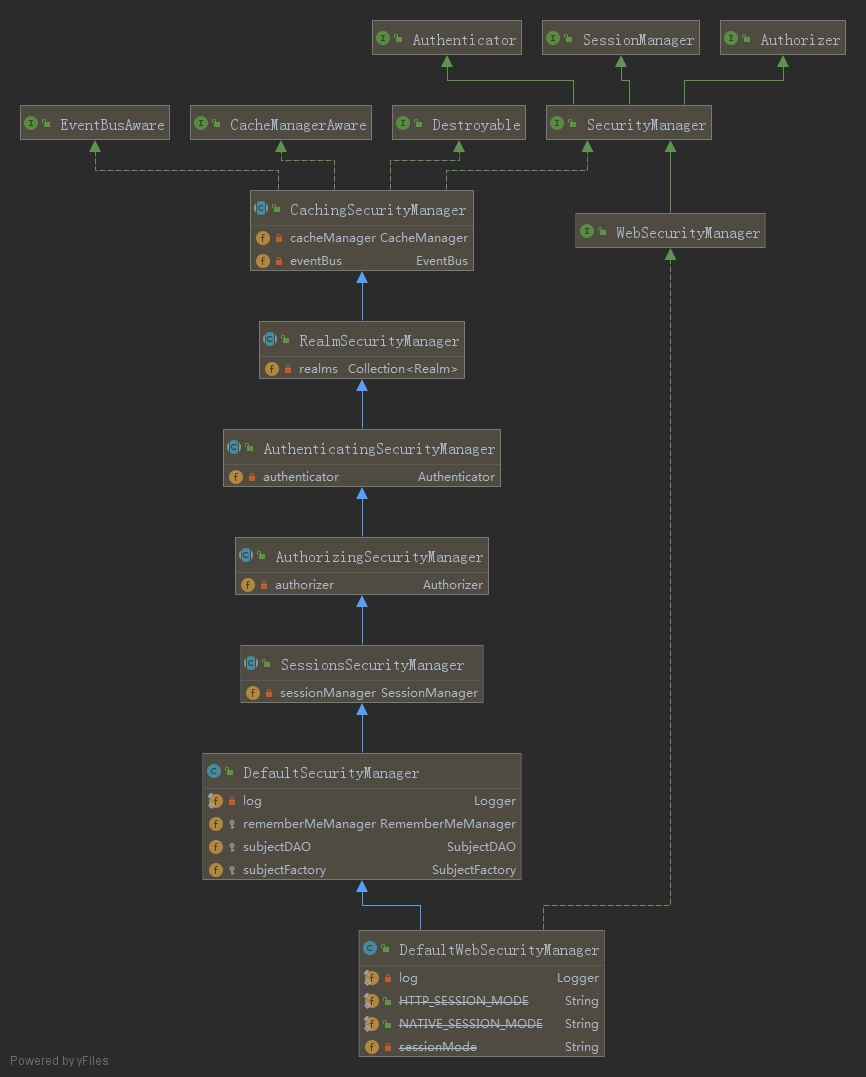866x1077 pixels.
Task: Select the AuthenticatingSecurityManager class title
Action: [x=379, y=449]
